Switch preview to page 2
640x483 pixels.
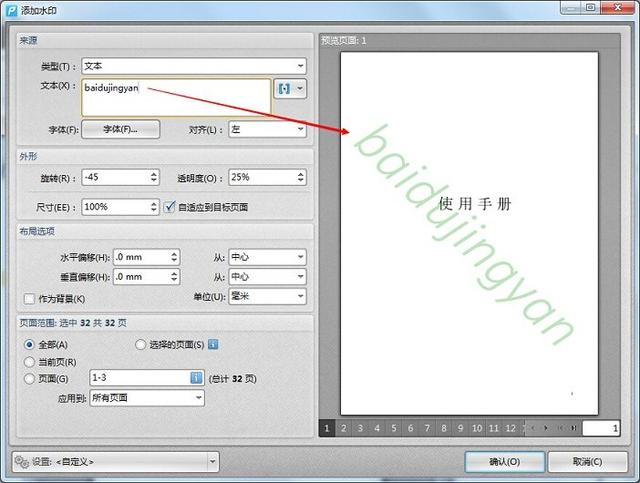[343, 428]
